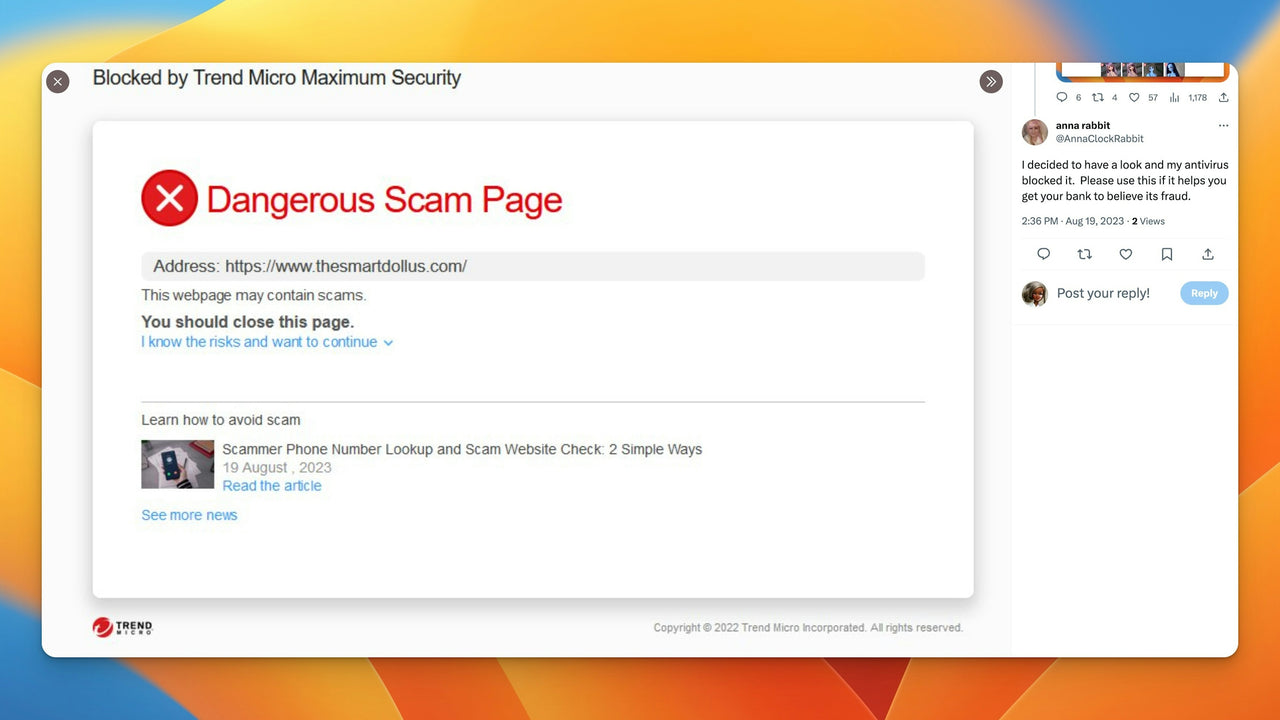
Task: Reply to anna rabbit's tweet via comment icon
Action: [x=1043, y=254]
